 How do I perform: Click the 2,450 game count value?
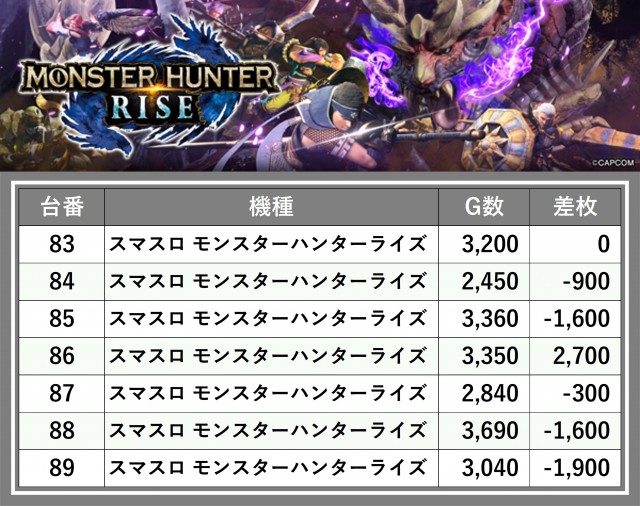pyautogui.click(x=492, y=281)
